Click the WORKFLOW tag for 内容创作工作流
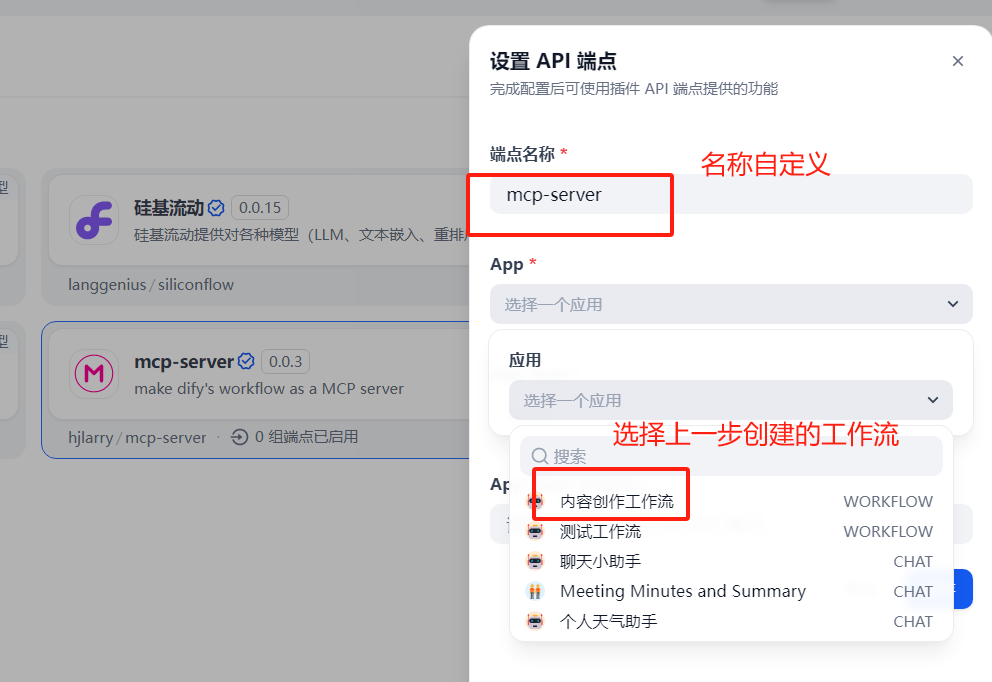 tap(888, 502)
